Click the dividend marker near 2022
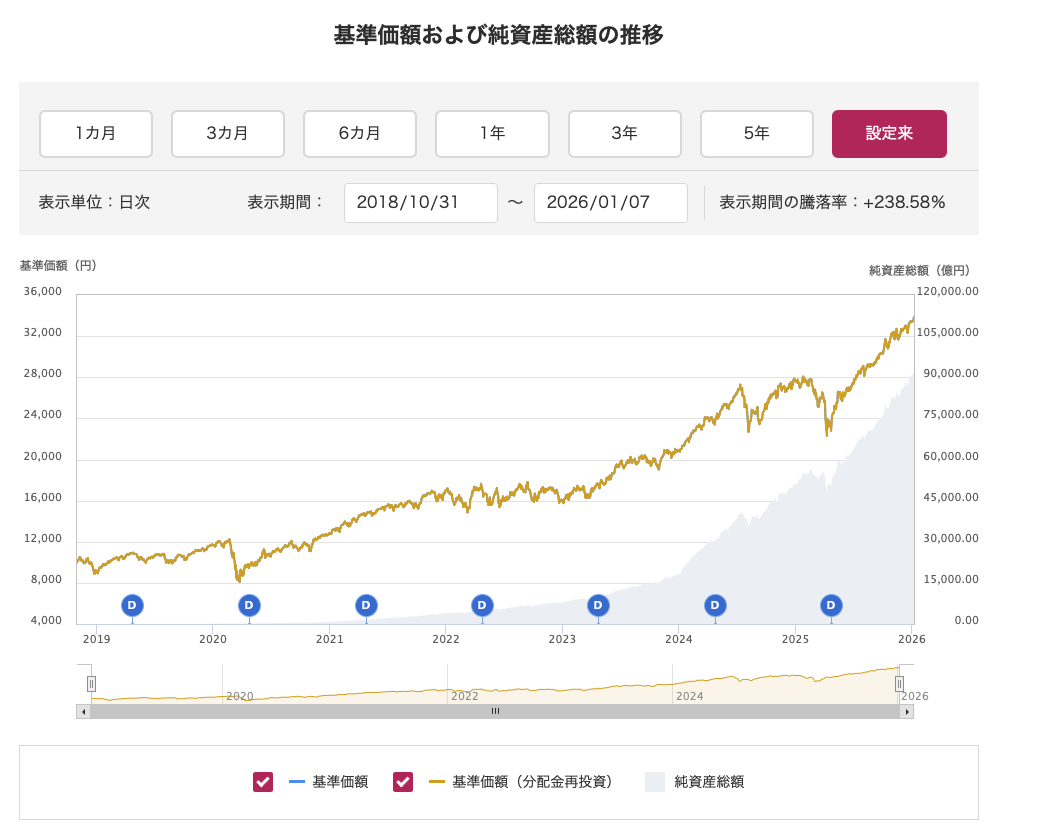 [482, 605]
